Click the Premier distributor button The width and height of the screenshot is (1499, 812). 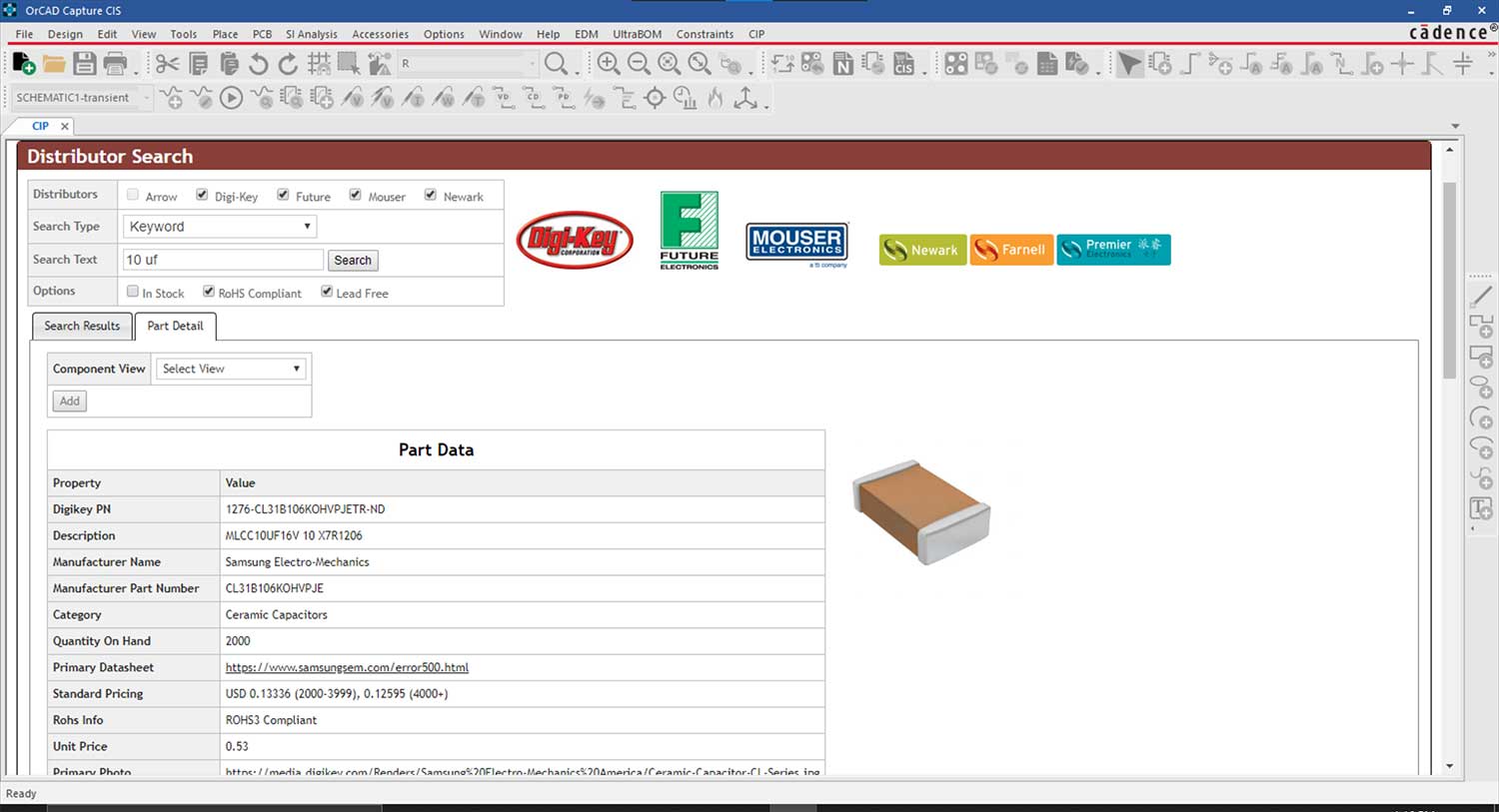(x=1113, y=250)
